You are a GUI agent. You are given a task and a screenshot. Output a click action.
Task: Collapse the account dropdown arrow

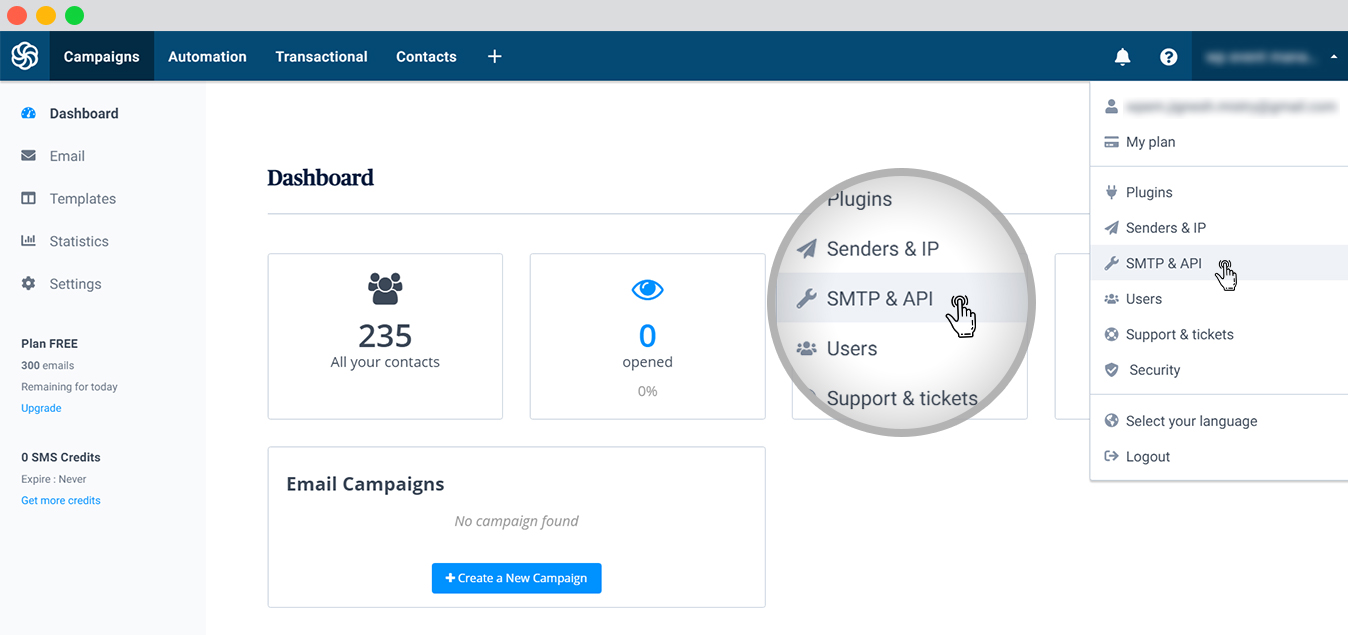(x=1333, y=57)
